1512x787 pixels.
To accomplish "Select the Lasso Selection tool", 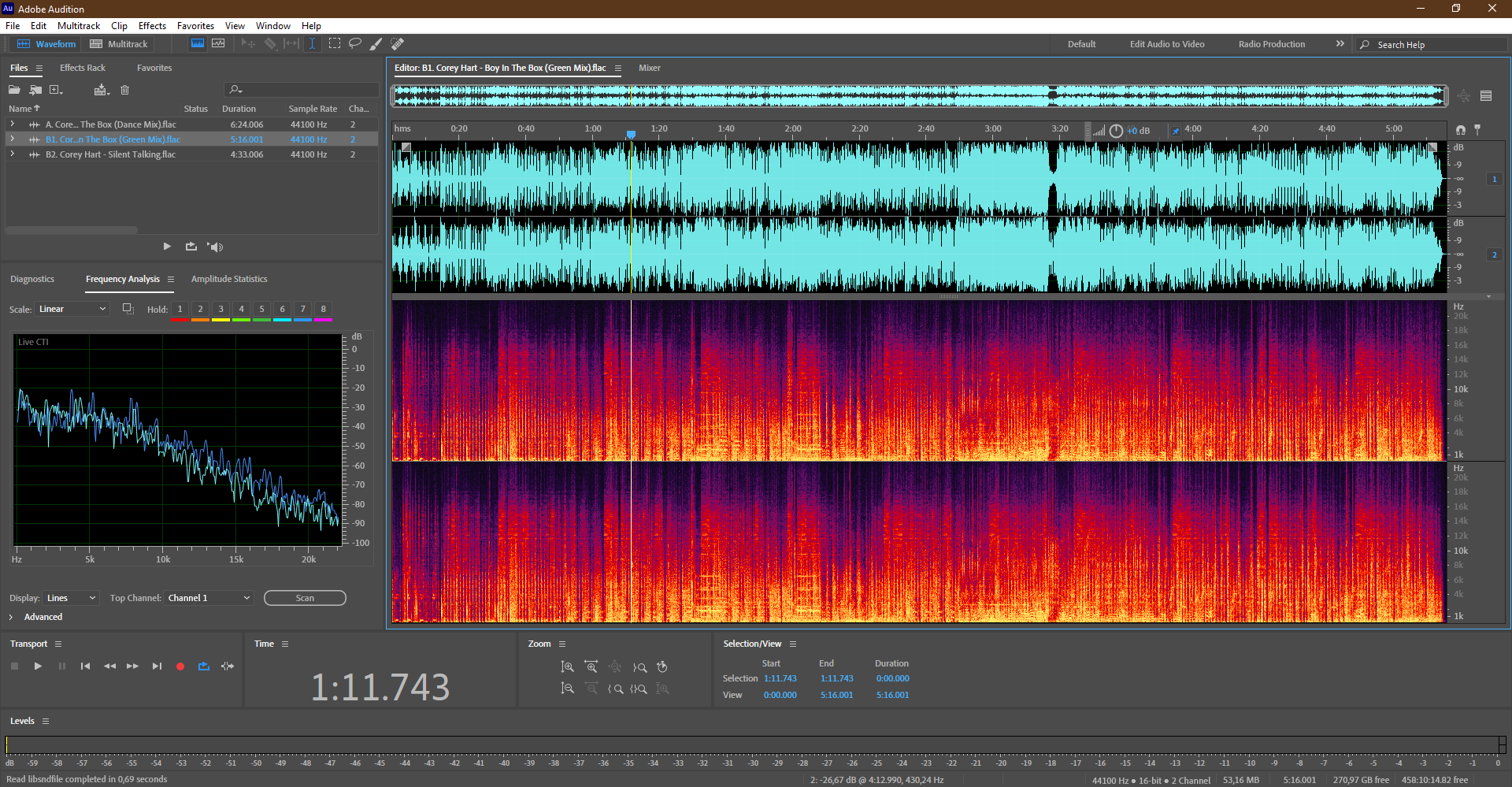I will pyautogui.click(x=355, y=44).
